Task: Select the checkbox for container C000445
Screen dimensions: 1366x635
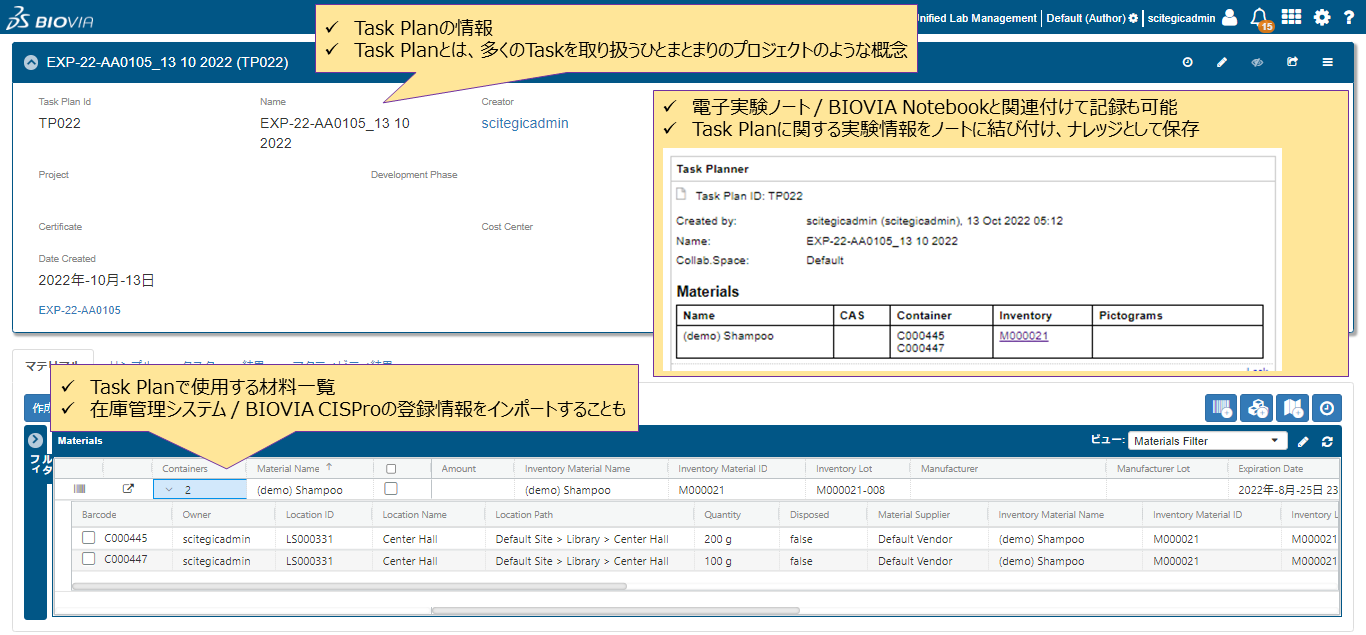Action: [x=89, y=538]
